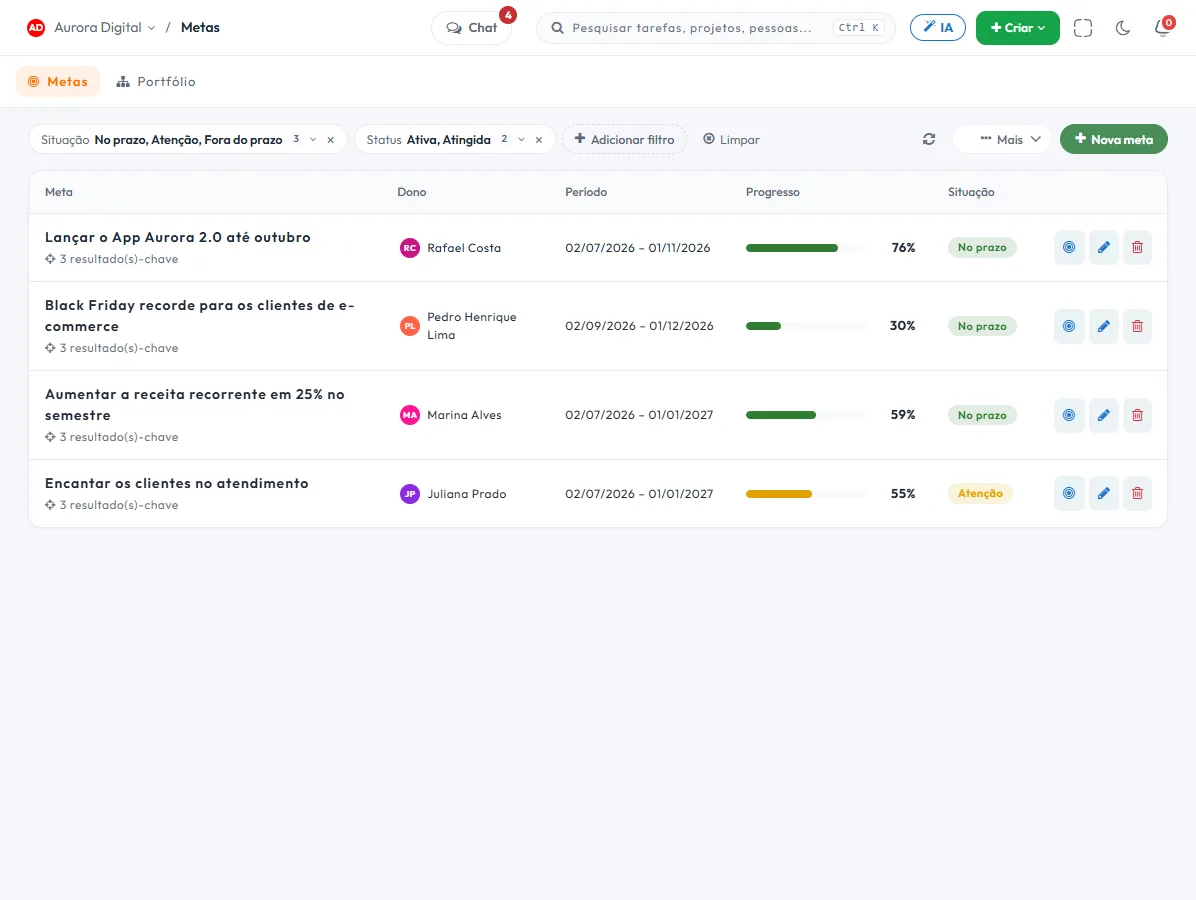Open the Criar dropdown
Screen dimensions: 1196x900
[x=1018, y=28]
